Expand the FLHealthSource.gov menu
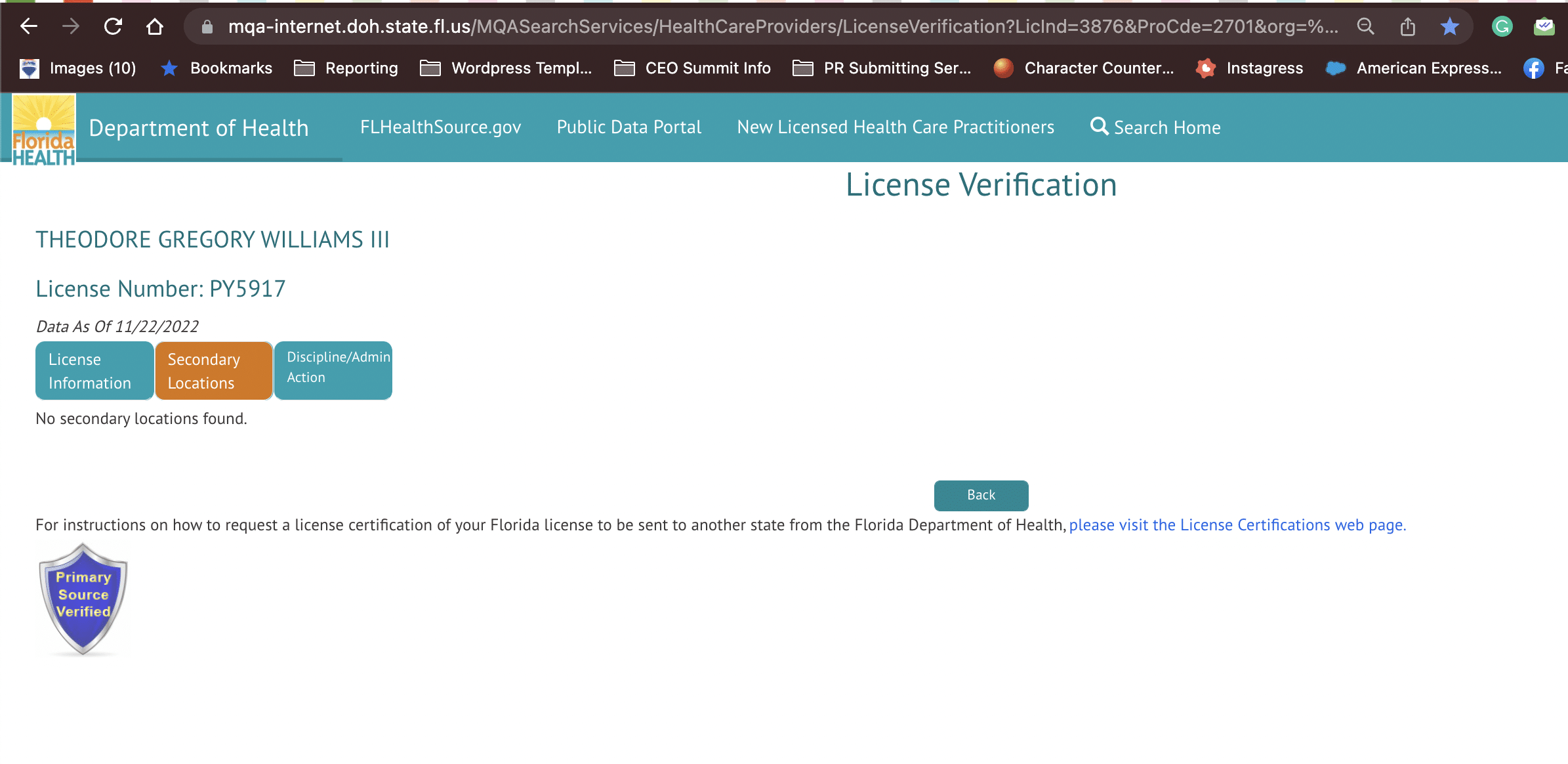1568x764 pixels. (x=440, y=126)
